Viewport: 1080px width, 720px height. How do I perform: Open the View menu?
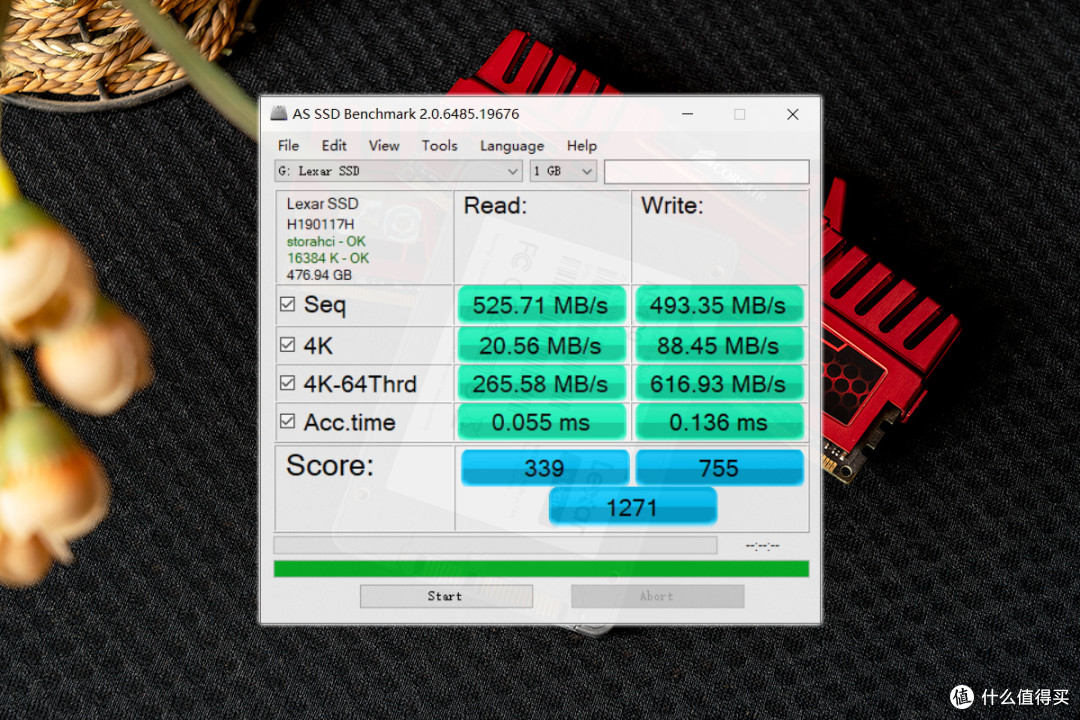(384, 145)
